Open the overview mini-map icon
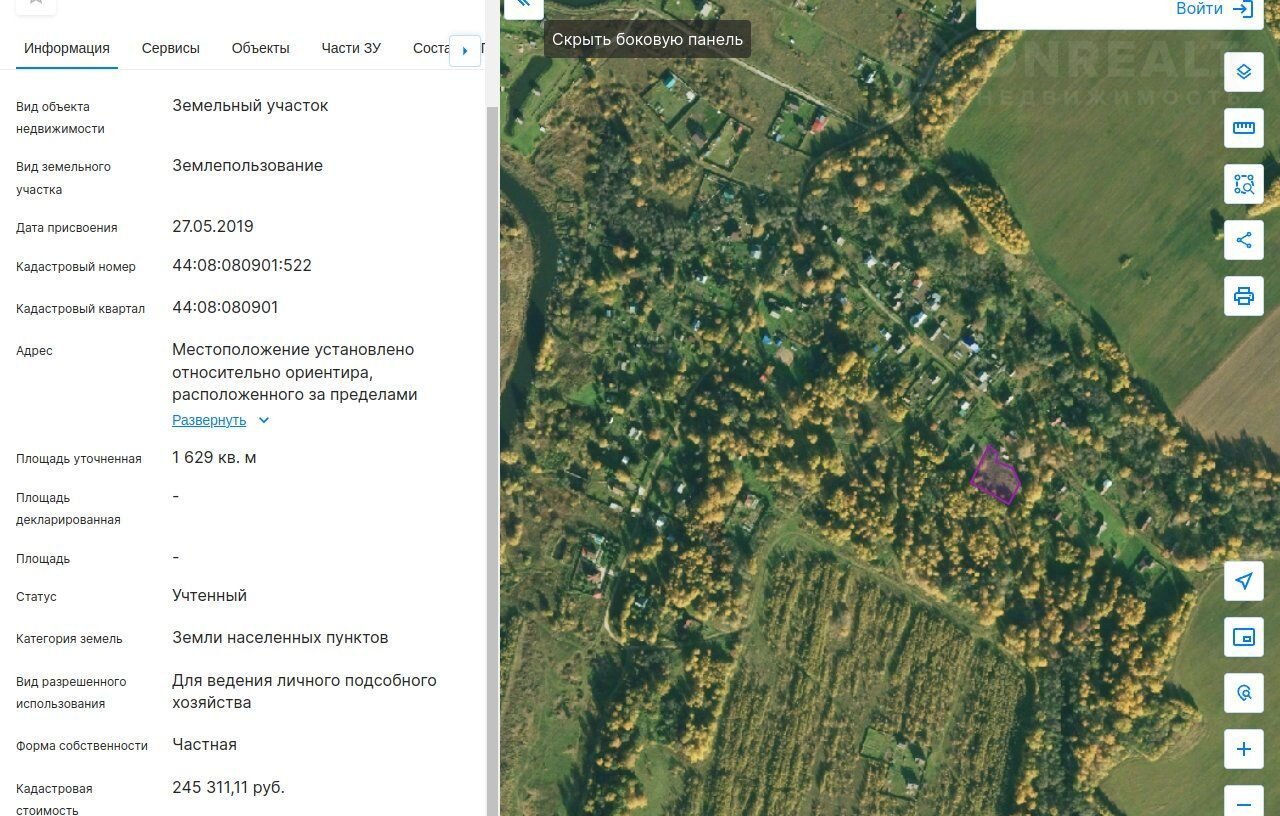 [1243, 637]
